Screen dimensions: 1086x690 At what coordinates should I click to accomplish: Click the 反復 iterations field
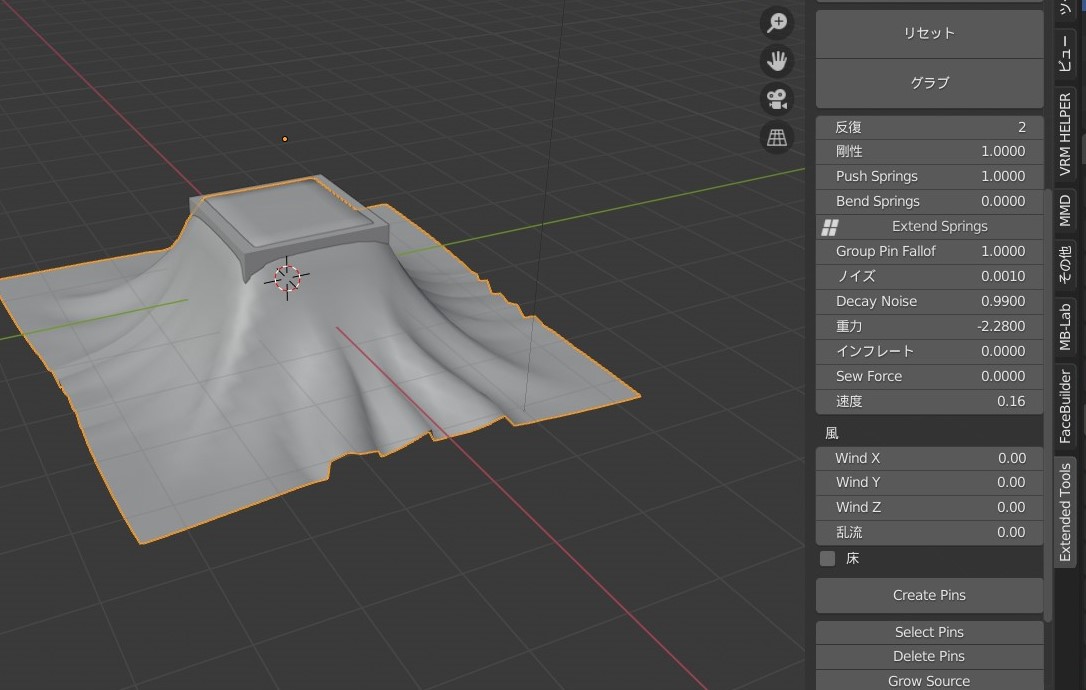pos(929,127)
